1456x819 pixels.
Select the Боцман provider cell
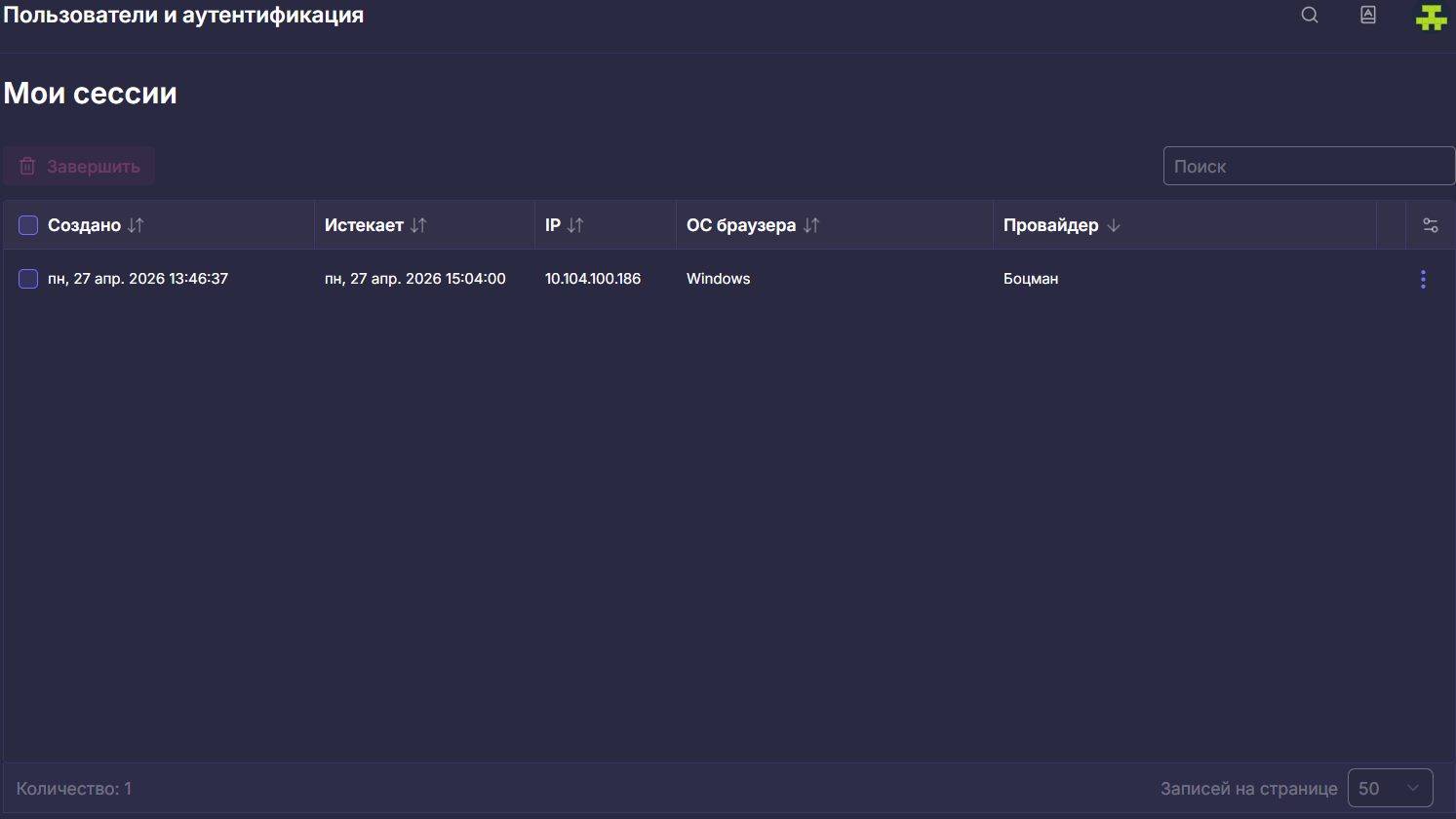click(1031, 279)
